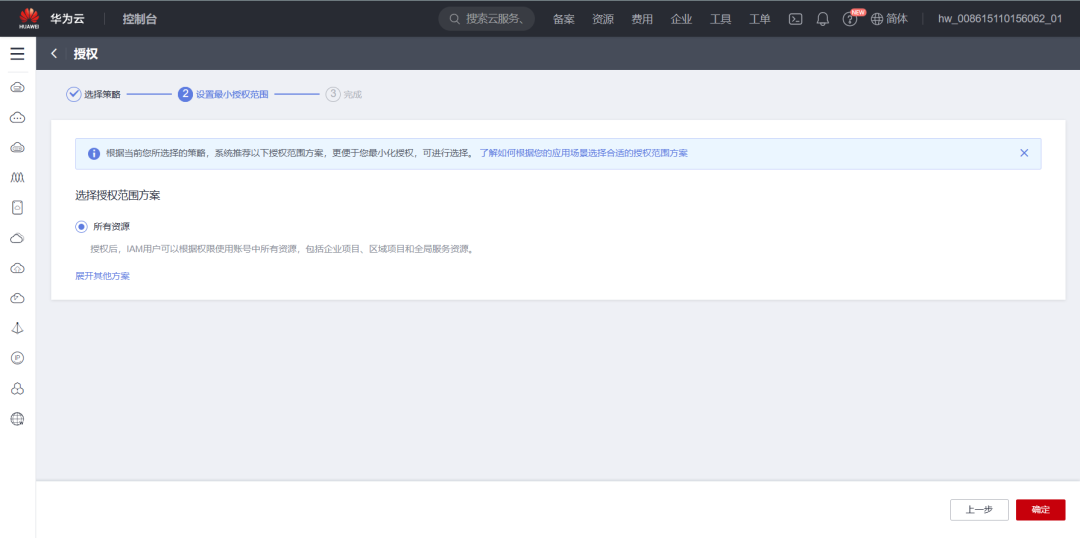Open the 费用 menu
The image size is (1080, 538).
tap(642, 19)
